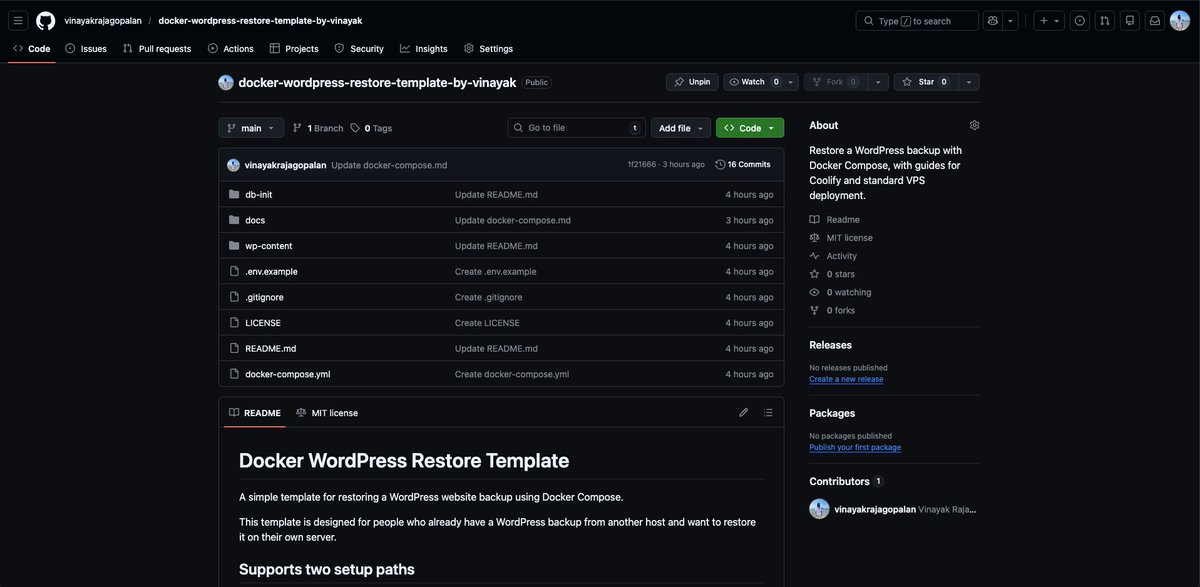
Task: Open the create new plus menu
Action: [1049, 20]
